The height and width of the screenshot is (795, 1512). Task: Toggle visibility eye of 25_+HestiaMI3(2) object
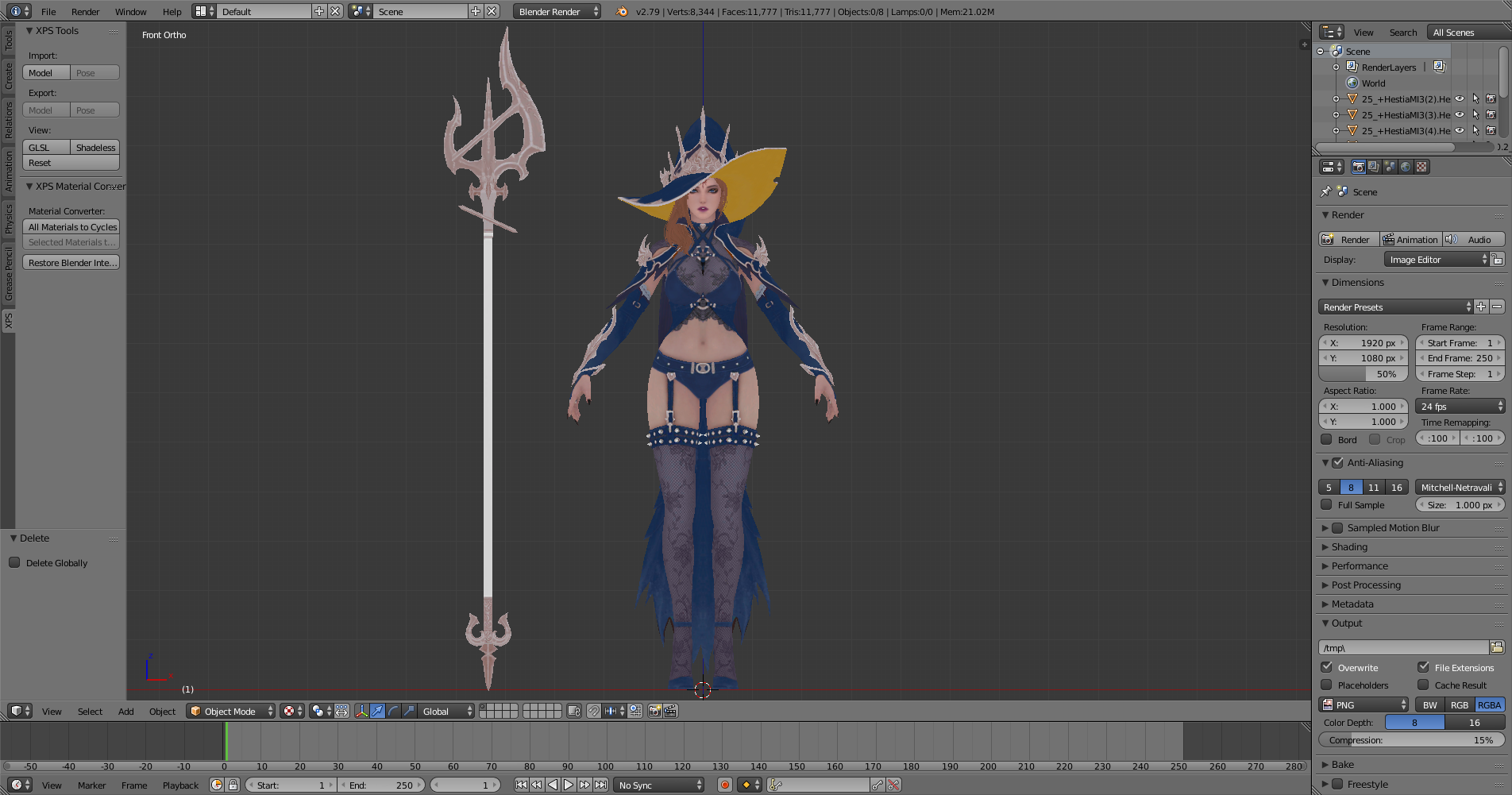pyautogui.click(x=1460, y=99)
